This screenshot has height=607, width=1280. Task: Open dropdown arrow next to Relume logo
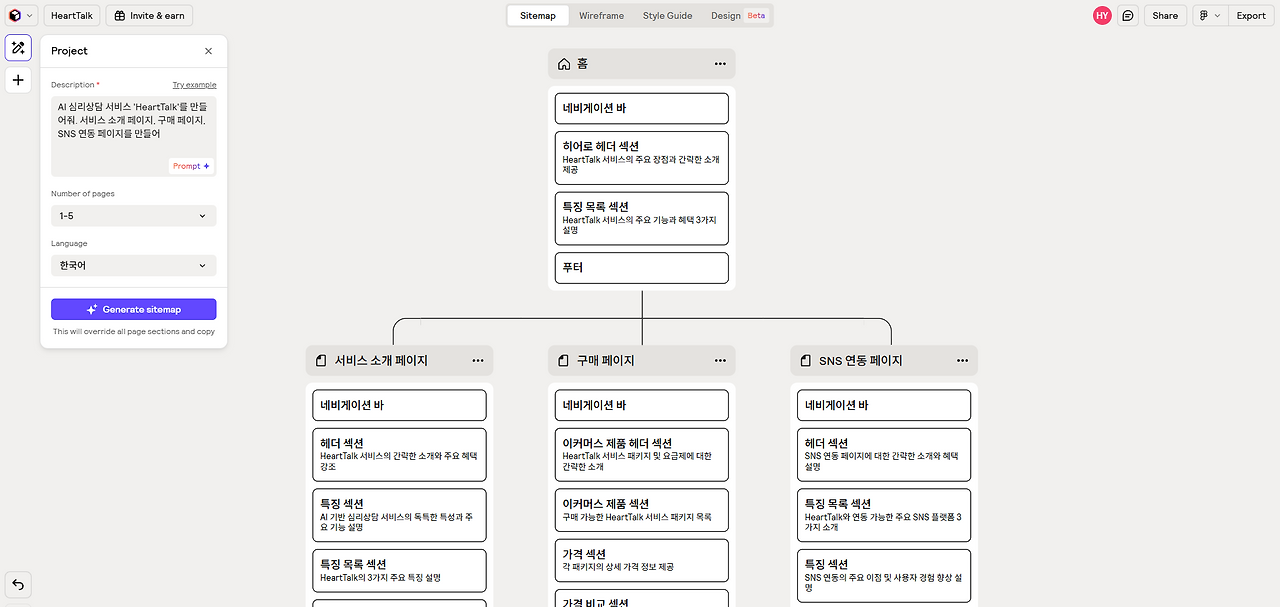coord(30,16)
